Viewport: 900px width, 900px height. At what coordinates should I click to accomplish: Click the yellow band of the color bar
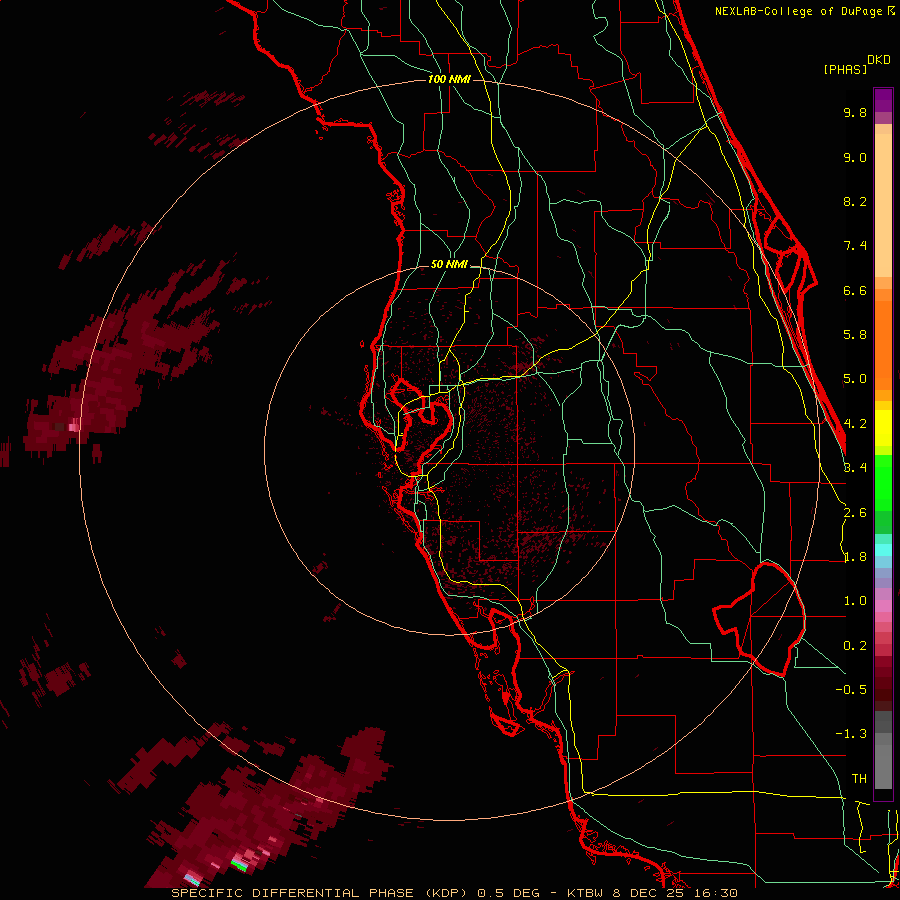(x=883, y=428)
